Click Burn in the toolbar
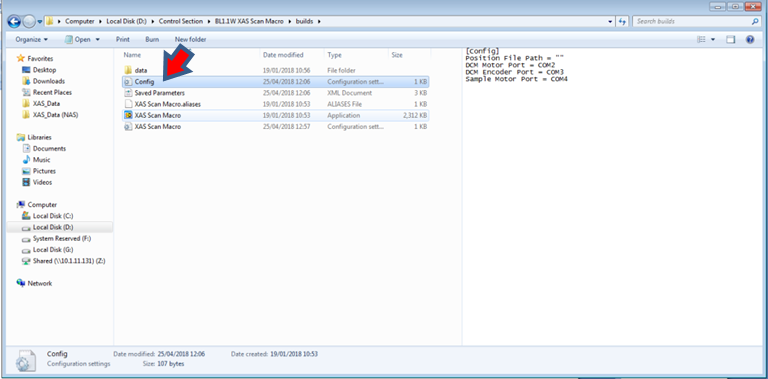The height and width of the screenshot is (379, 768). tap(152, 39)
